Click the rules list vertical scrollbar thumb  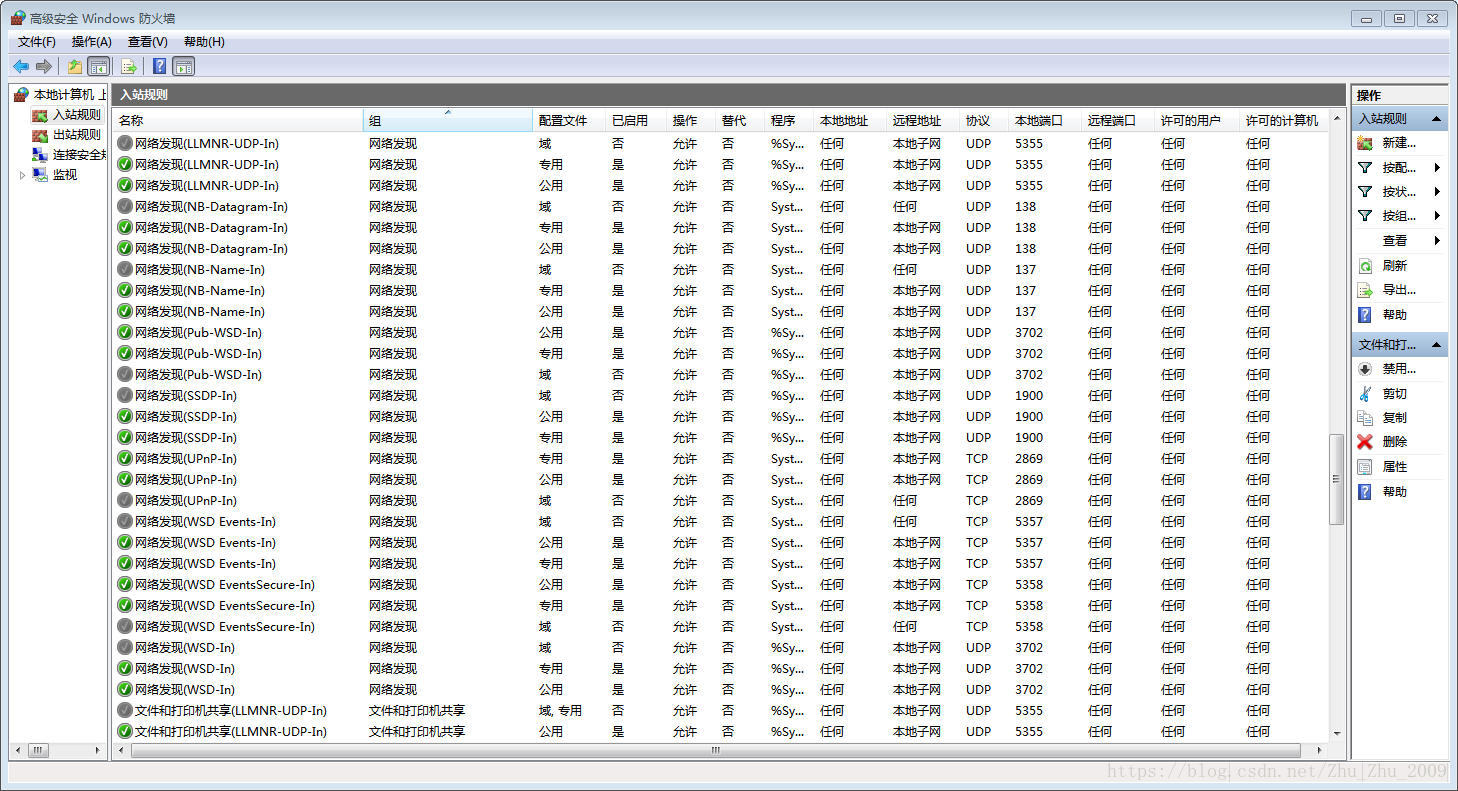point(1337,479)
